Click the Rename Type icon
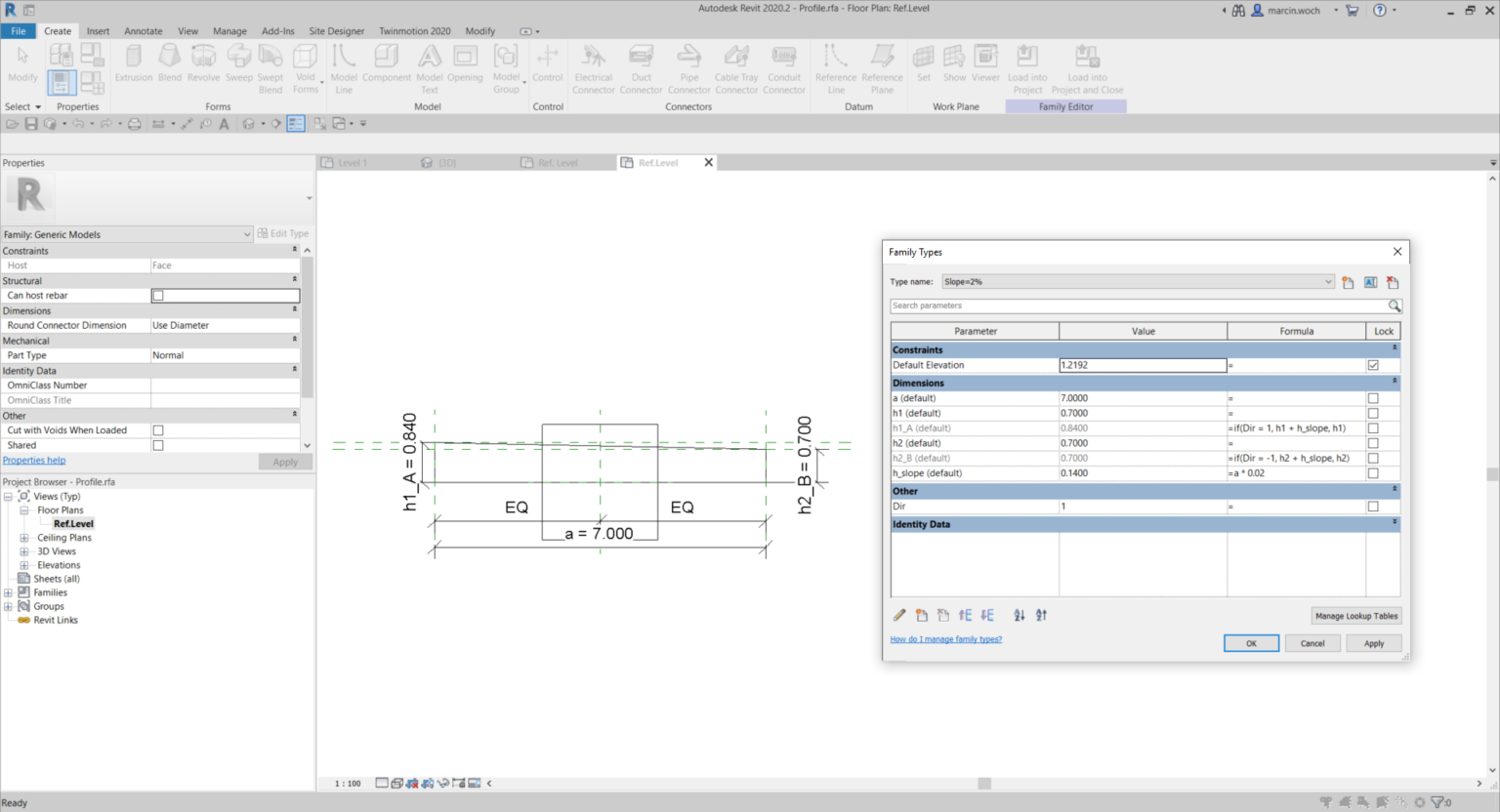 point(1370,282)
